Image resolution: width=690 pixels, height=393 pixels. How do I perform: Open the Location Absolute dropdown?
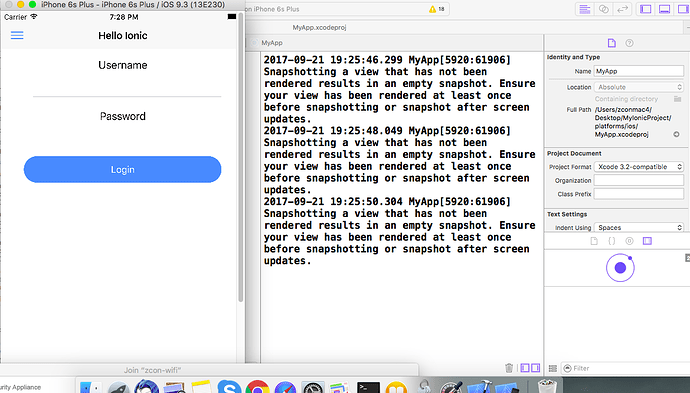pyautogui.click(x=639, y=87)
